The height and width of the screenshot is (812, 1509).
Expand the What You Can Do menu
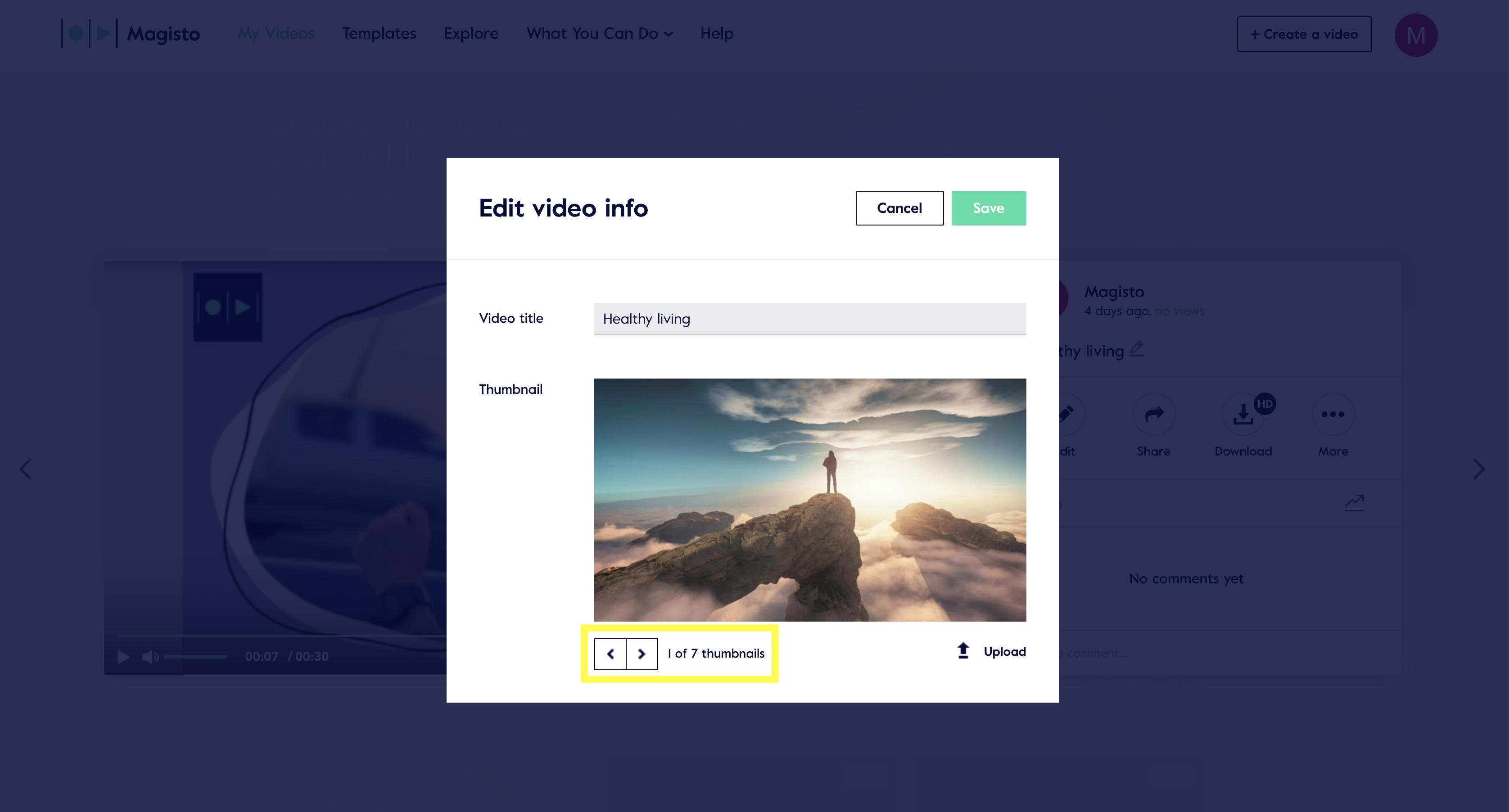599,33
